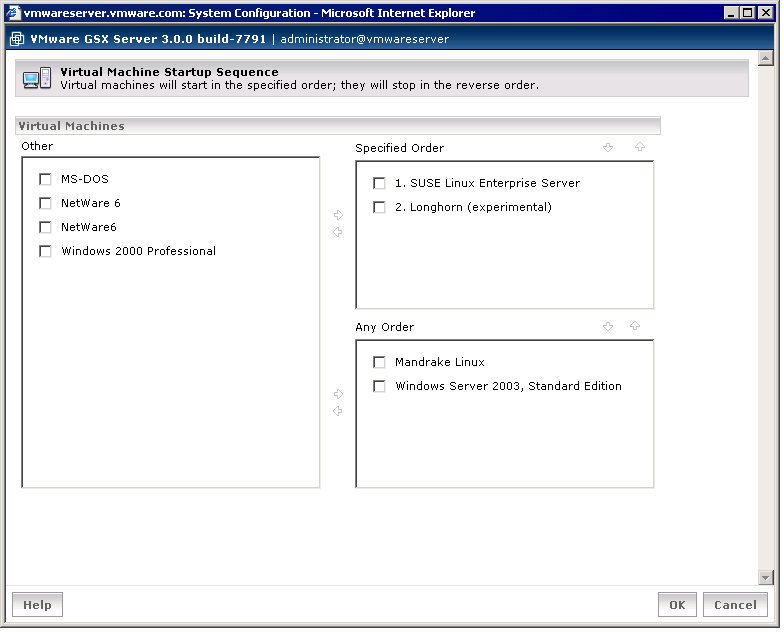Viewport: 784px width, 632px height.
Task: Select the SUSE Linux Enterprise Server checkbox
Action: point(379,184)
